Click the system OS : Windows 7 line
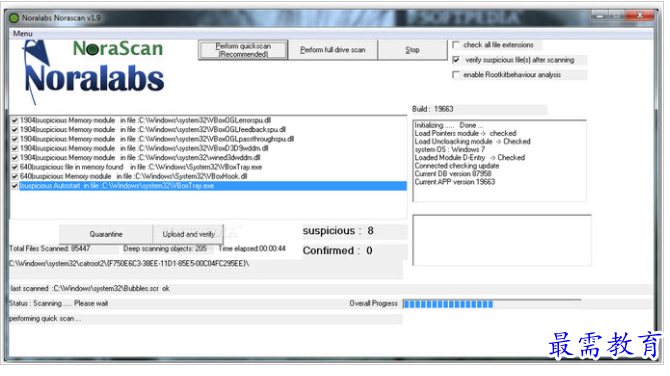Screen dimensions: 670x376 pos(450,150)
